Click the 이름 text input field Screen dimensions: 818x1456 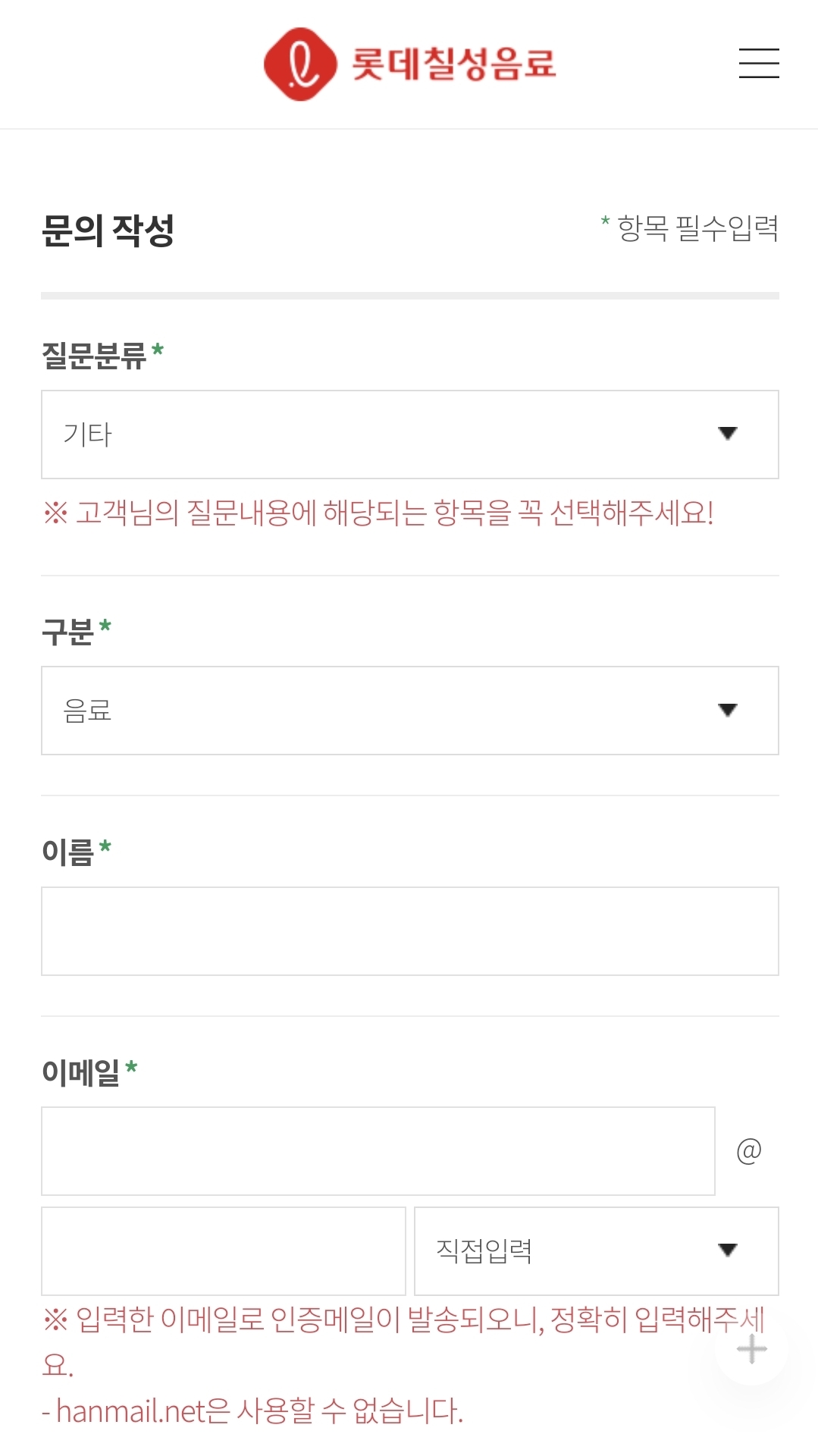tap(409, 931)
